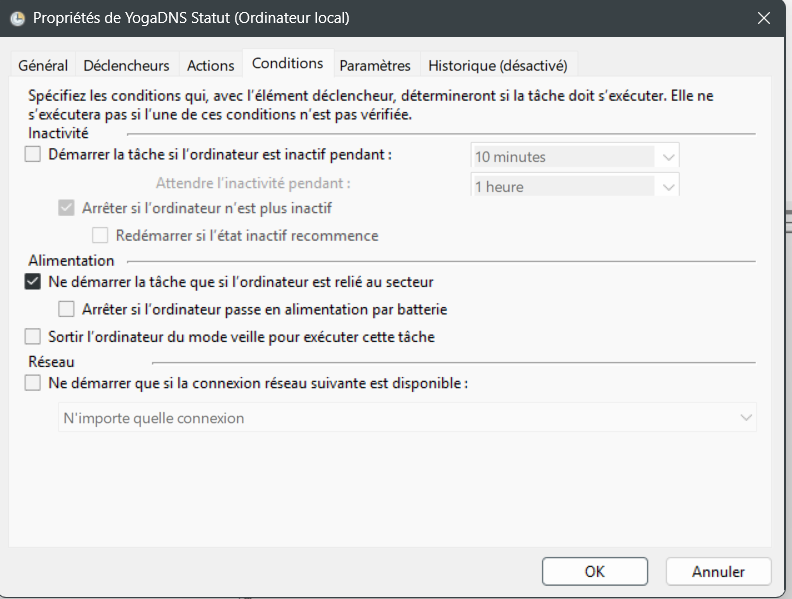Uncheck 'Ne démarrer la tâche que si relié au secteur'
Screen dimensions: 792x599
point(34,282)
